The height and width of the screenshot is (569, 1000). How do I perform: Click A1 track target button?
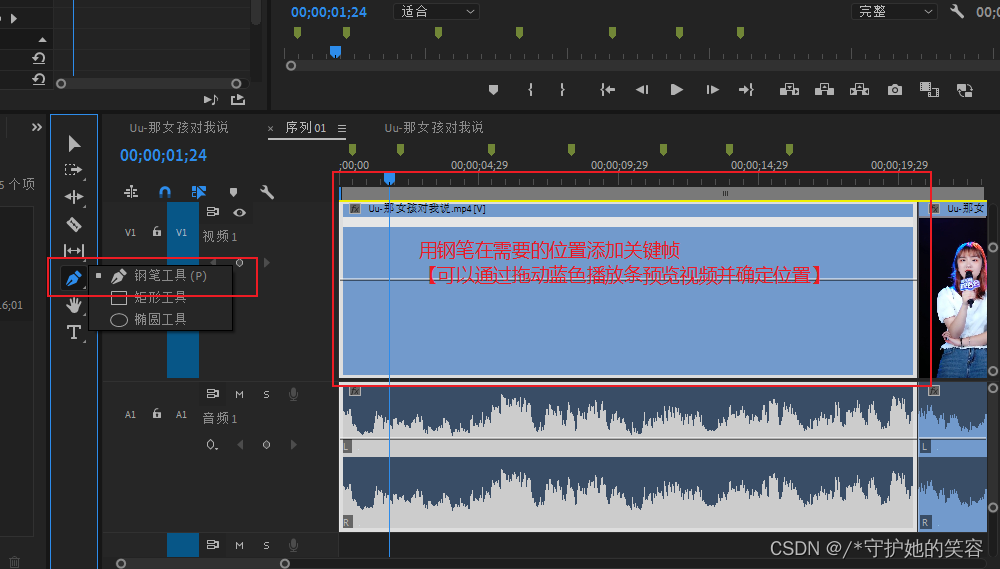tap(182, 415)
